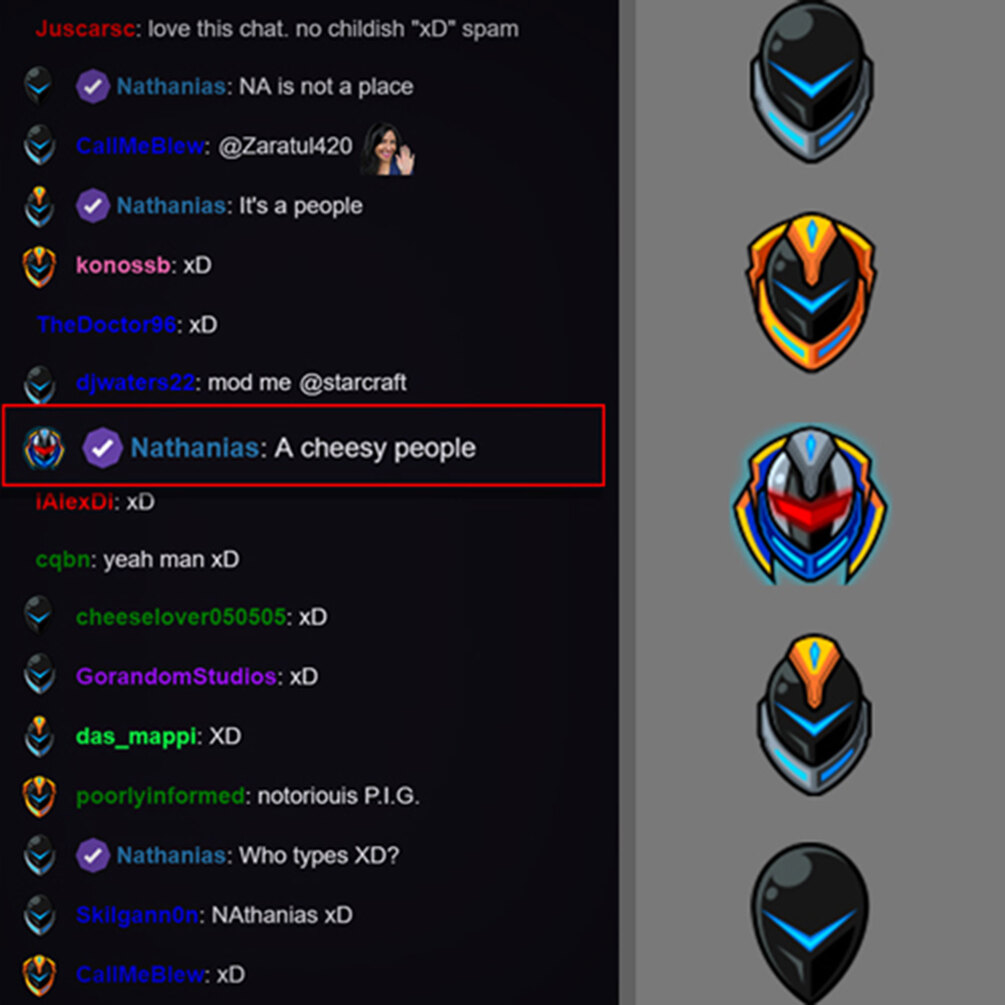Click the partially cropped black helmet at bottom right
1005x1005 pixels.
click(810, 923)
